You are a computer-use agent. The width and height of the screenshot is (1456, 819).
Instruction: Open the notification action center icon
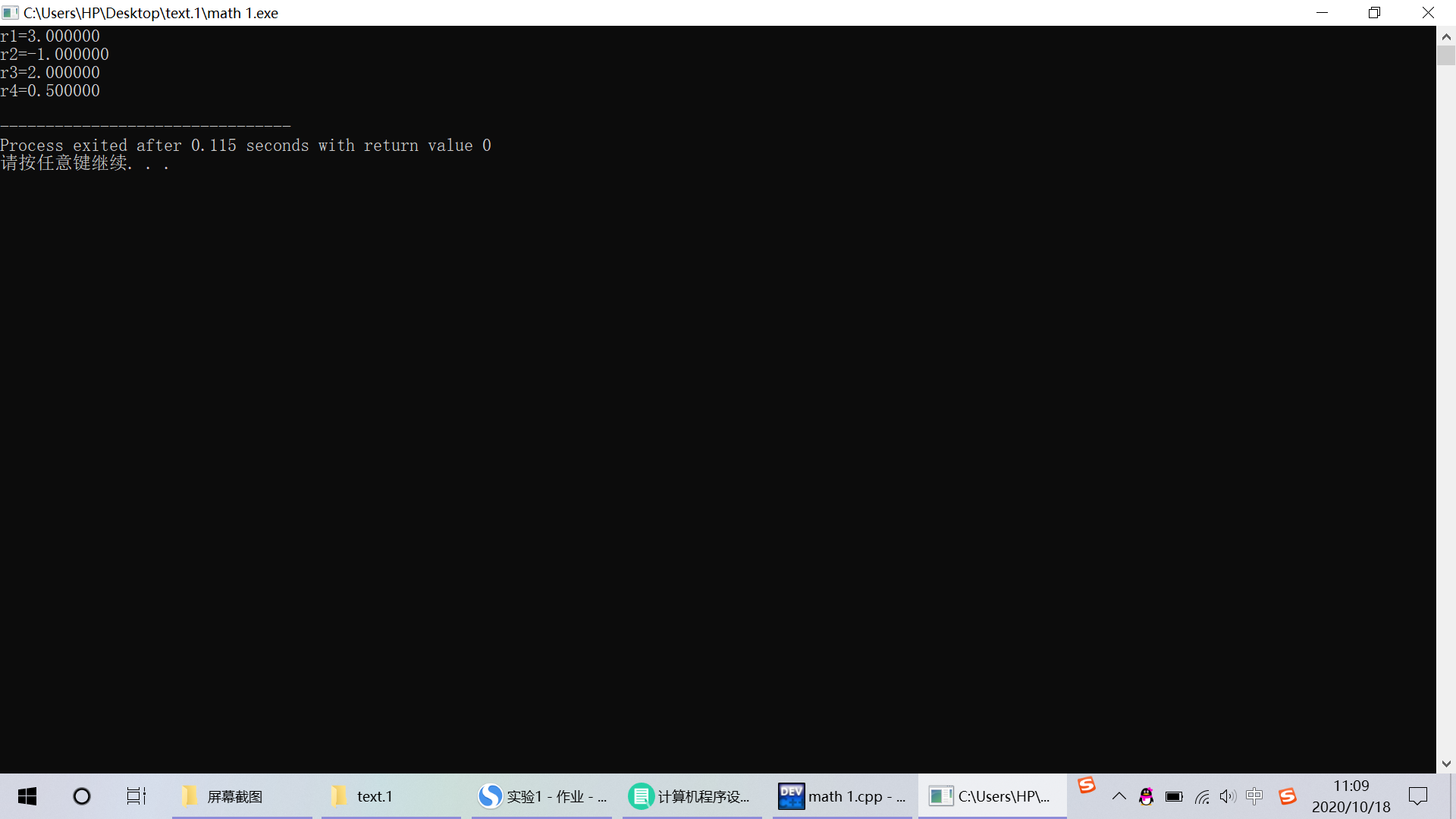tap(1417, 796)
